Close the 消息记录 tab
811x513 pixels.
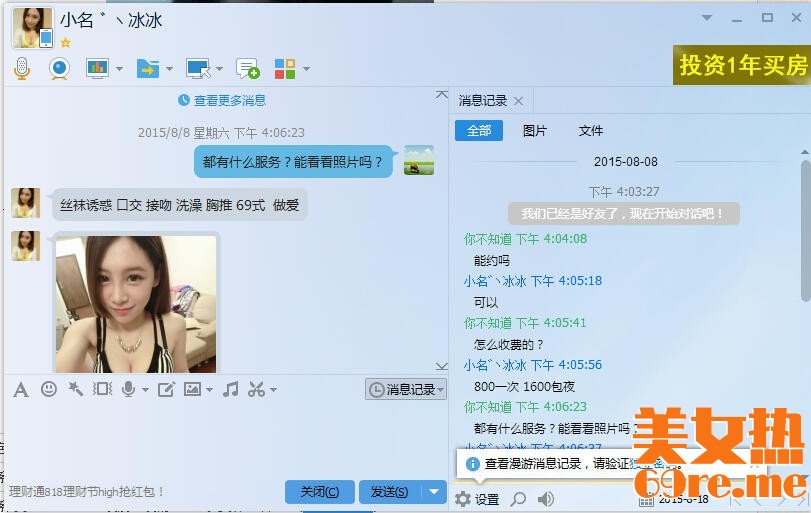coord(518,101)
